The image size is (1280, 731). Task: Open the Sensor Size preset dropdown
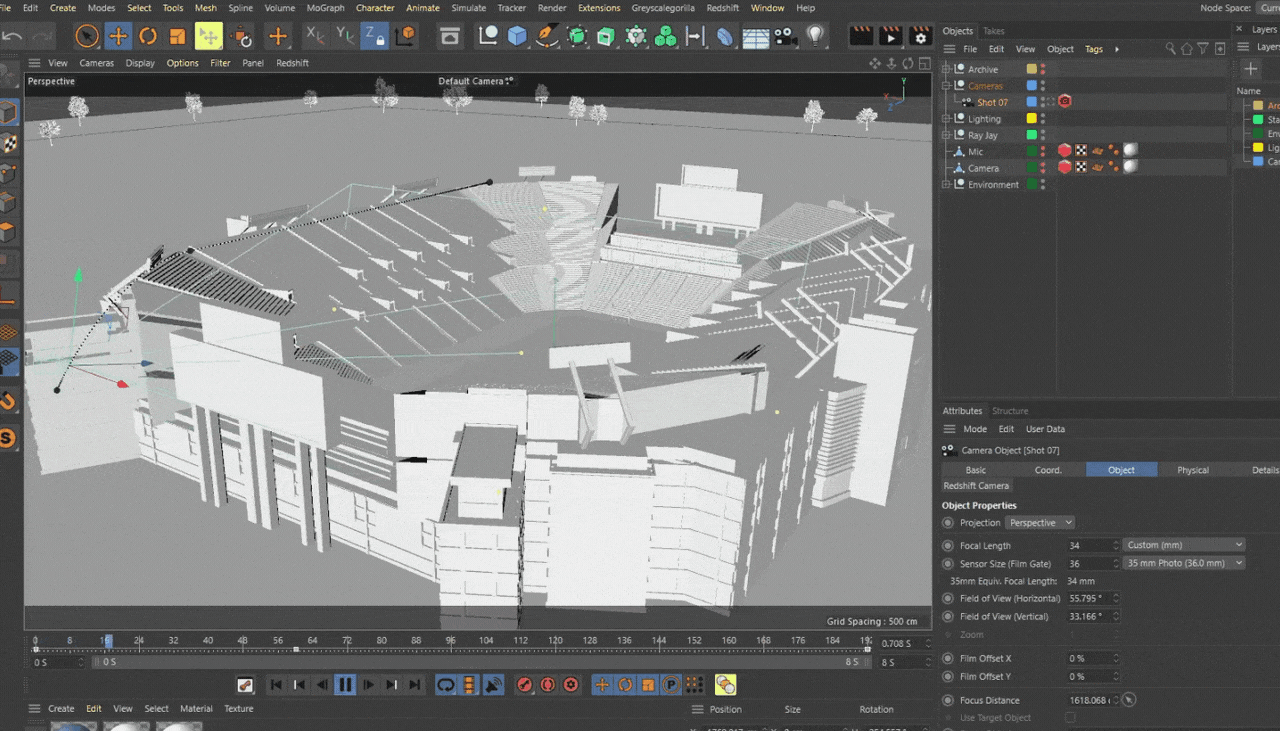coord(1184,564)
